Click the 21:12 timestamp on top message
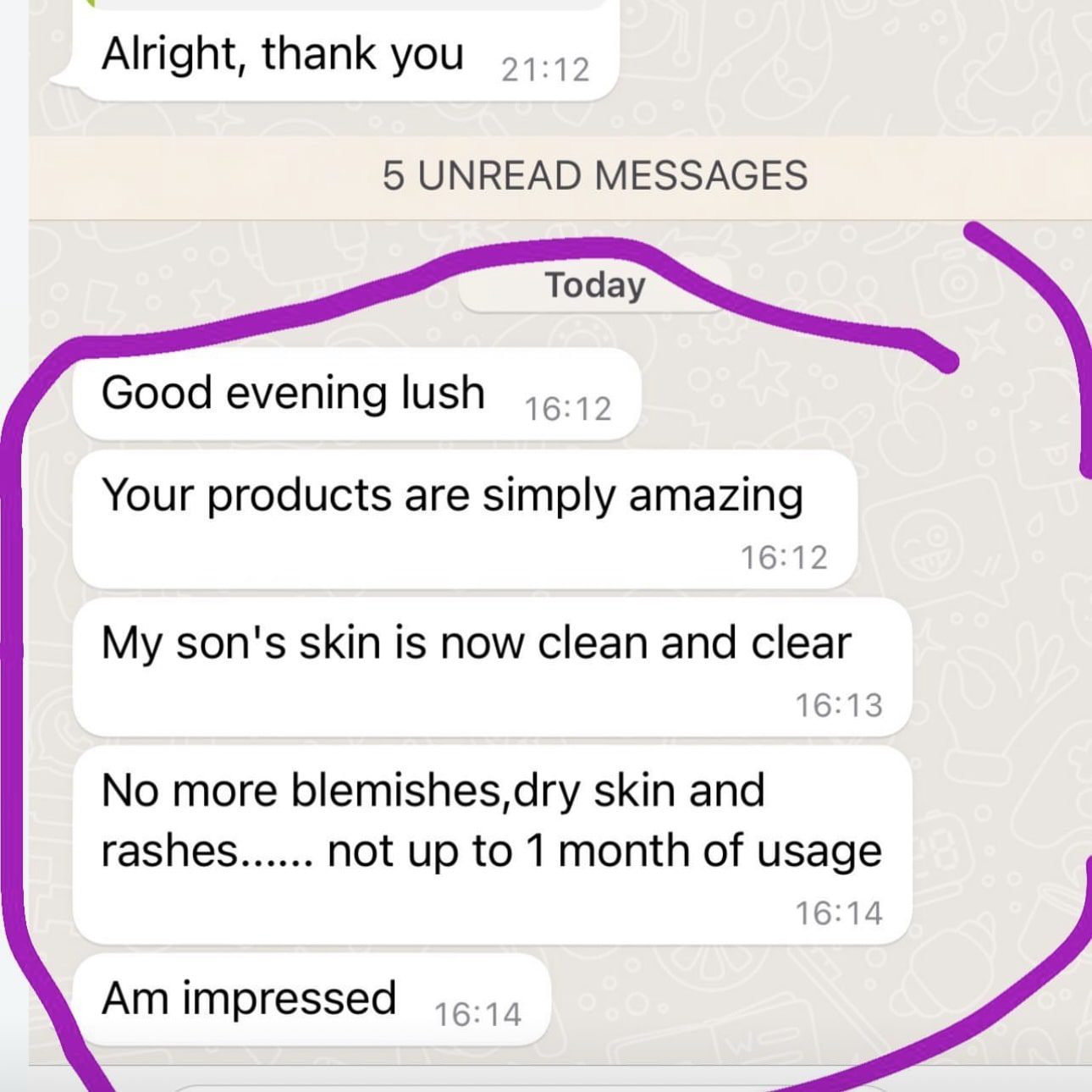This screenshot has height=1092, width=1092. (545, 69)
